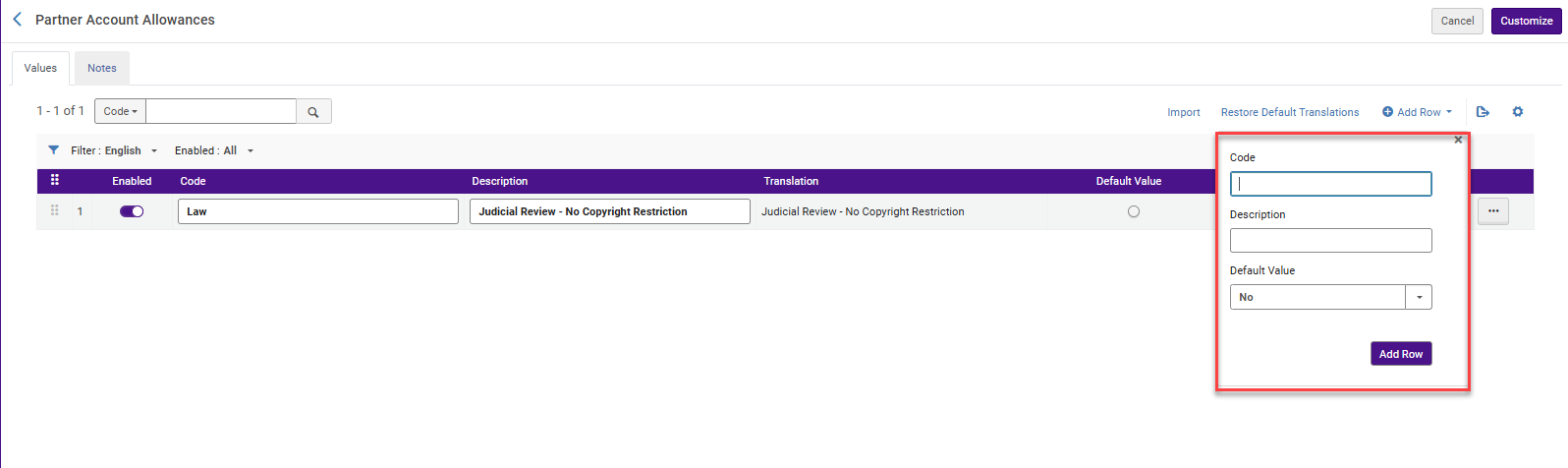
Task: Click the Description field in Add Row panel
Action: coord(1330,240)
